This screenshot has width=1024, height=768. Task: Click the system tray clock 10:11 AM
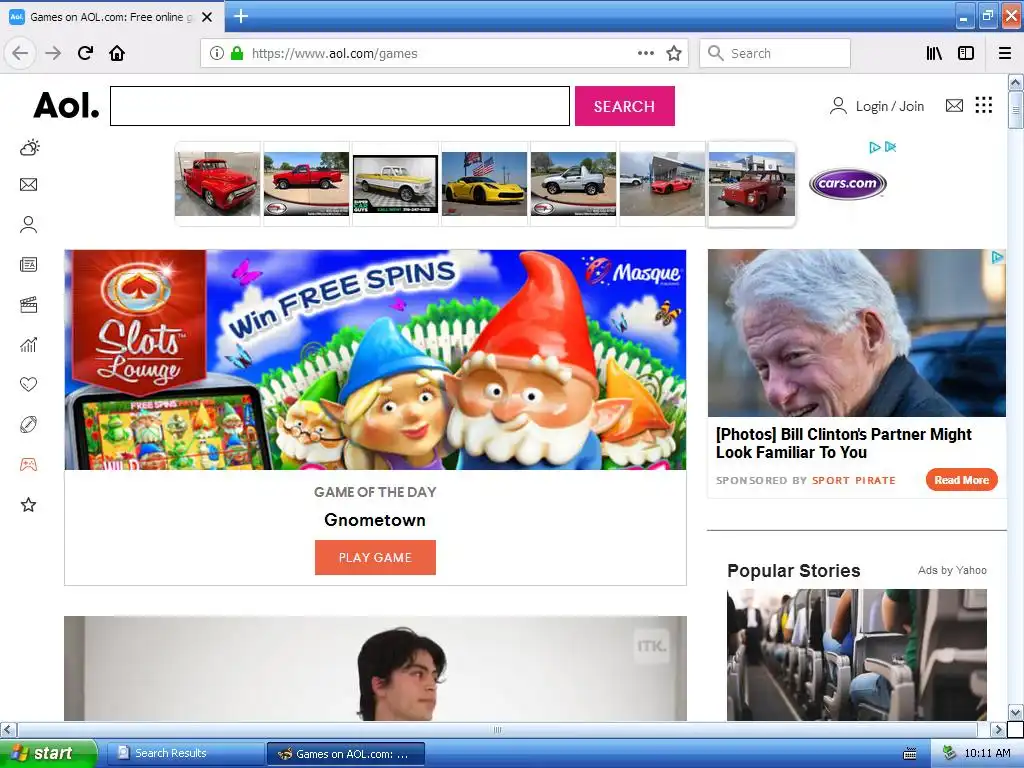point(987,753)
